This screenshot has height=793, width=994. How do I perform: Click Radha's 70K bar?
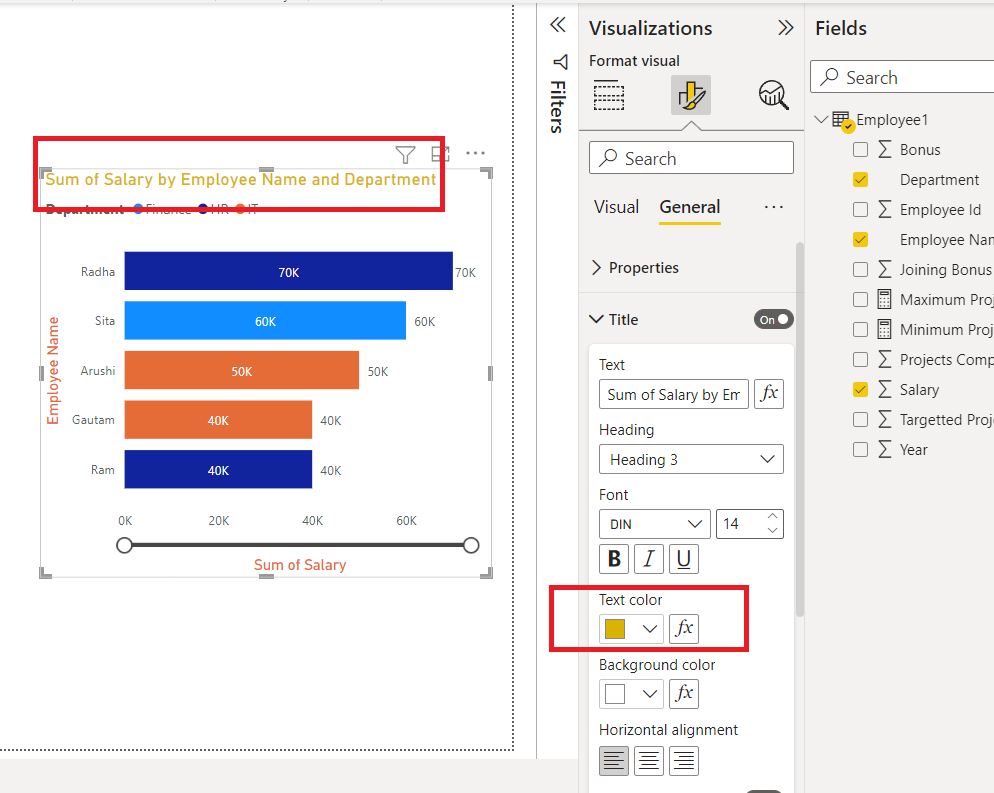click(x=288, y=271)
